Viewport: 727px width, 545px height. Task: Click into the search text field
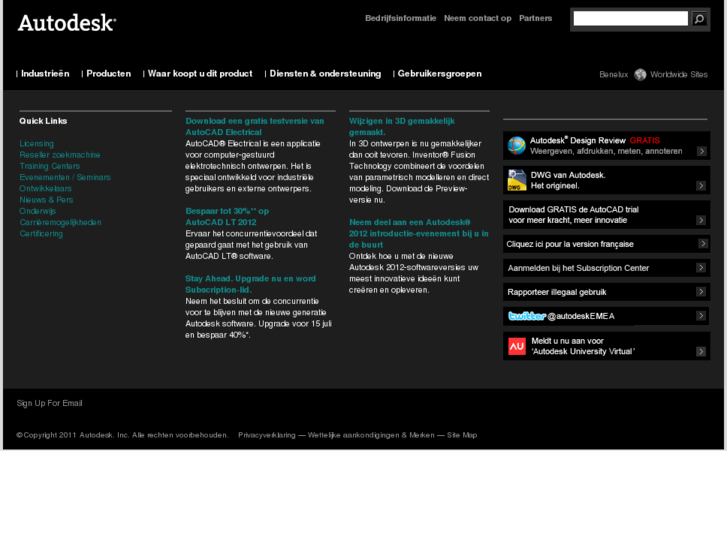(x=631, y=19)
